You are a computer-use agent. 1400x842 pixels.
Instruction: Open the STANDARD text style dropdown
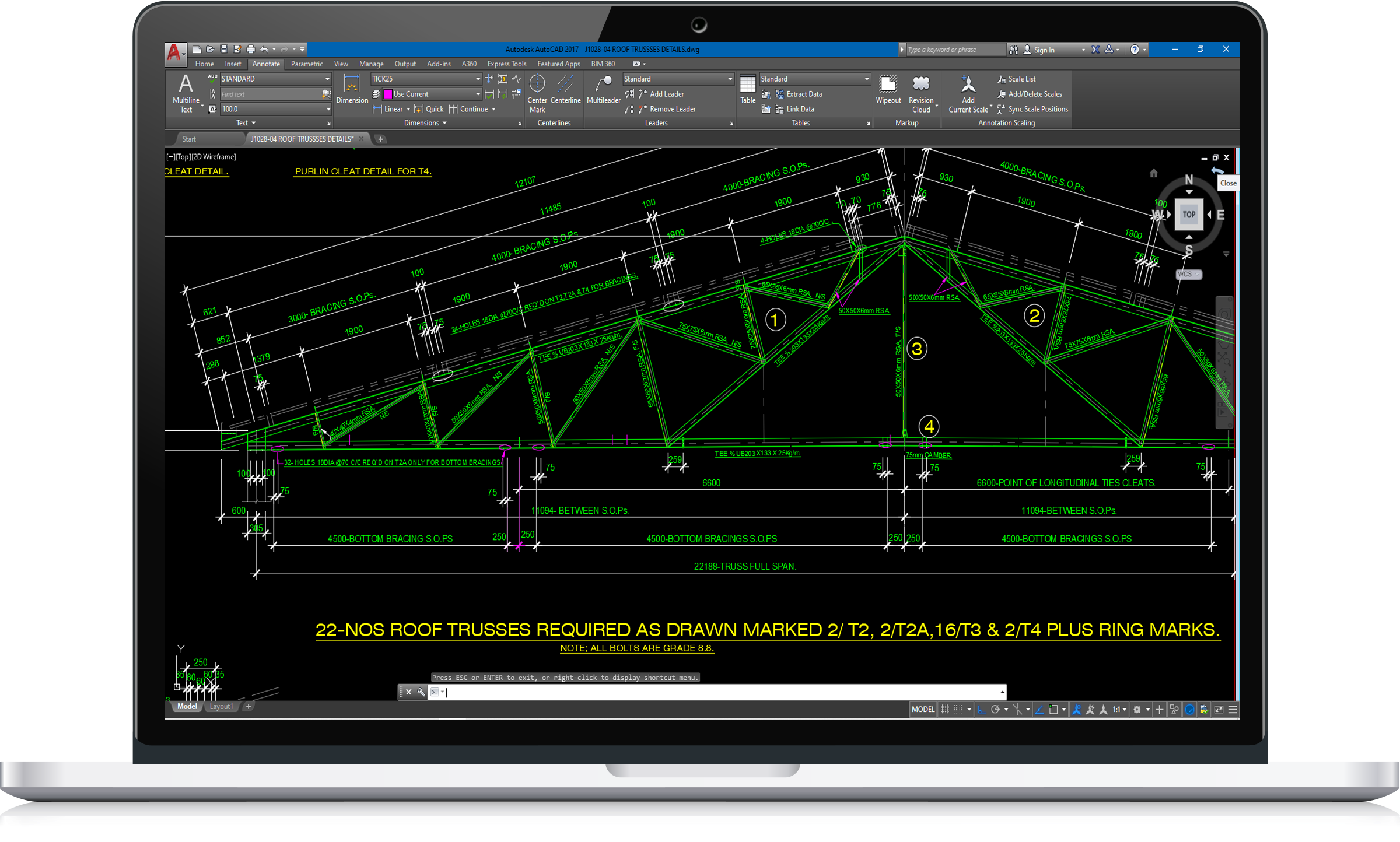327,79
